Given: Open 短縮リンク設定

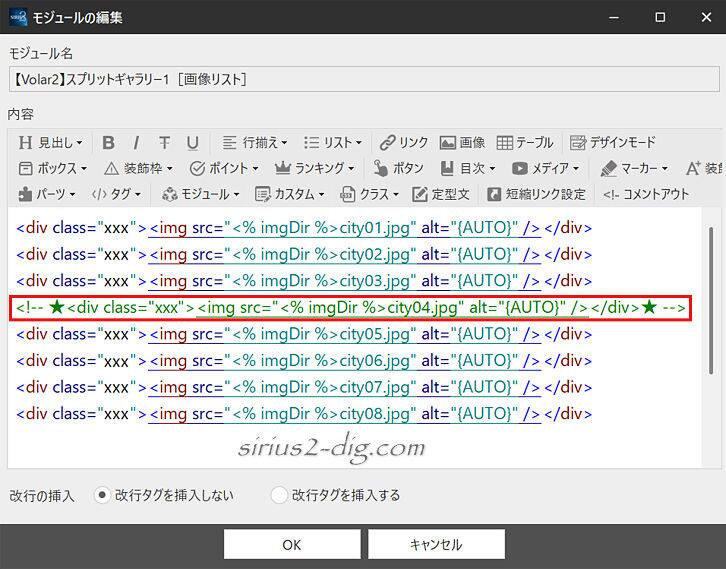Looking at the screenshot, I should (x=537, y=194).
